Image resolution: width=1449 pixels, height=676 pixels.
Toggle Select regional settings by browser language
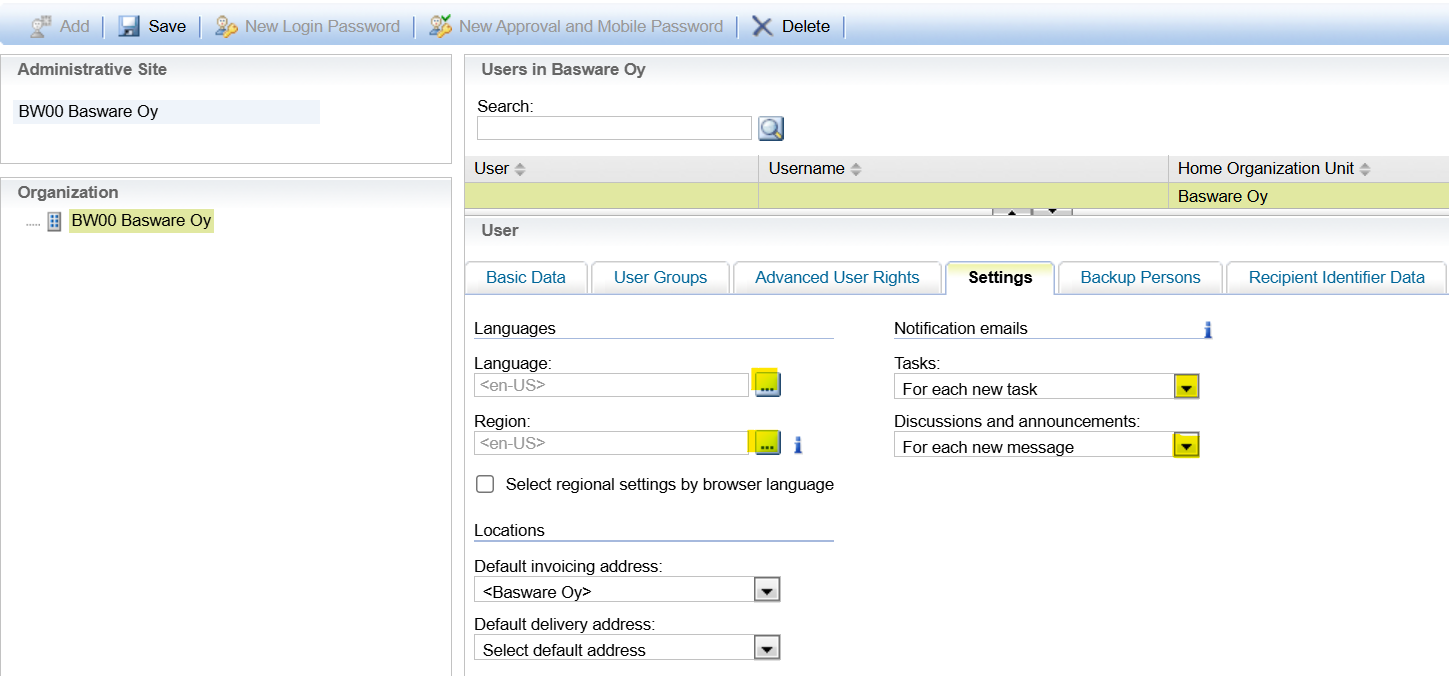(x=485, y=484)
